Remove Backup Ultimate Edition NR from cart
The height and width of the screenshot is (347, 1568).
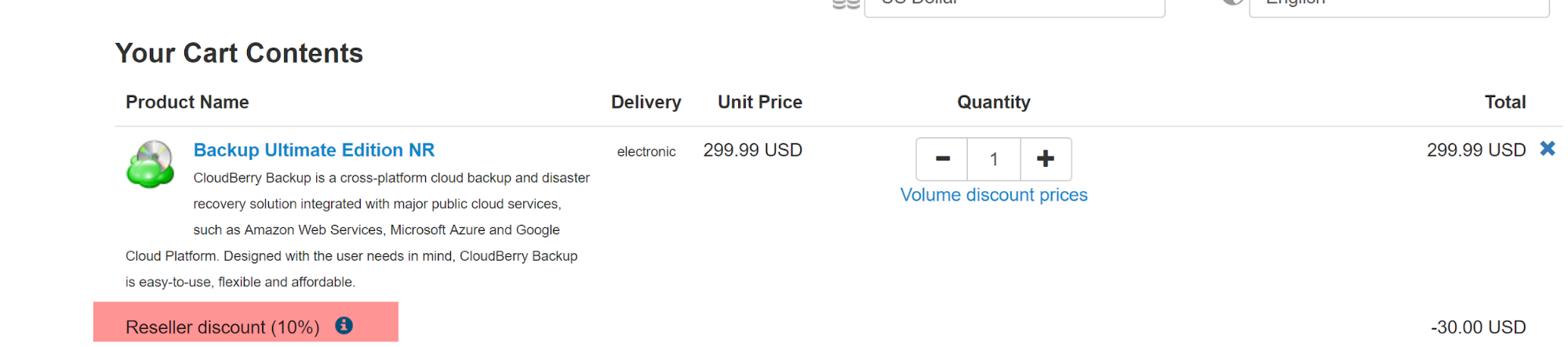[1547, 149]
